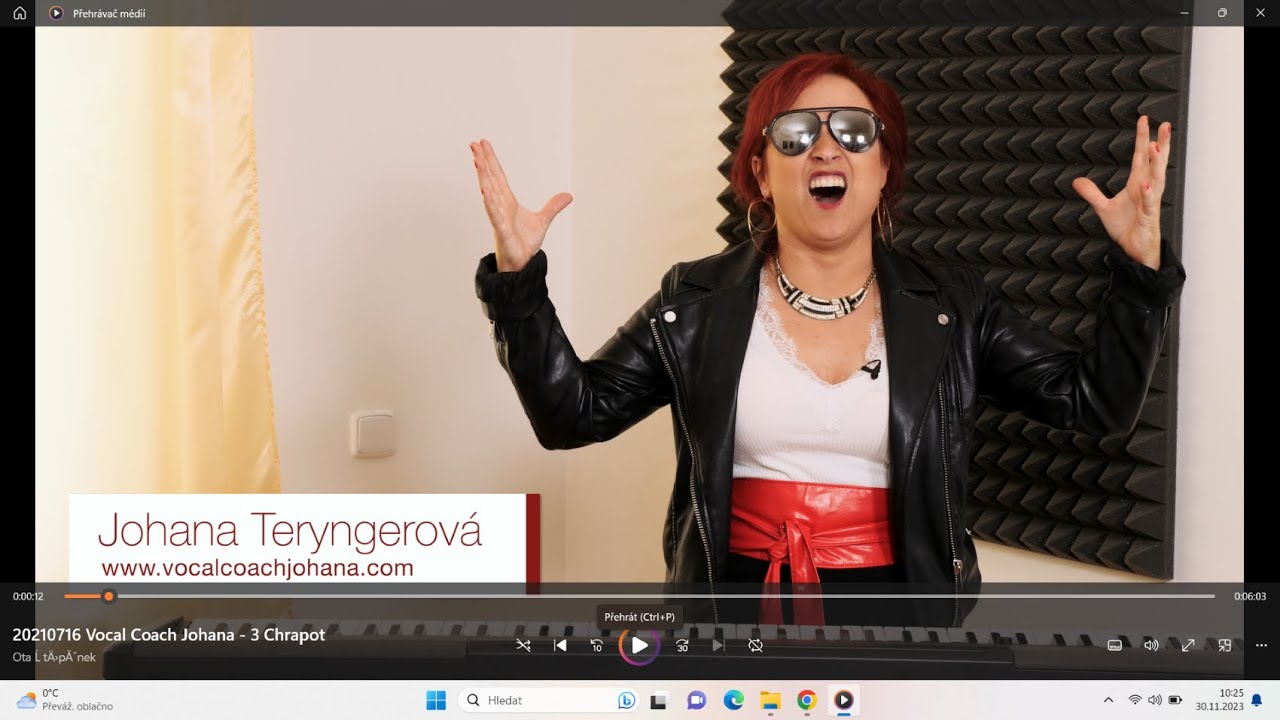1280x720 pixels.
Task: Open Task View on taskbar
Action: (658, 700)
